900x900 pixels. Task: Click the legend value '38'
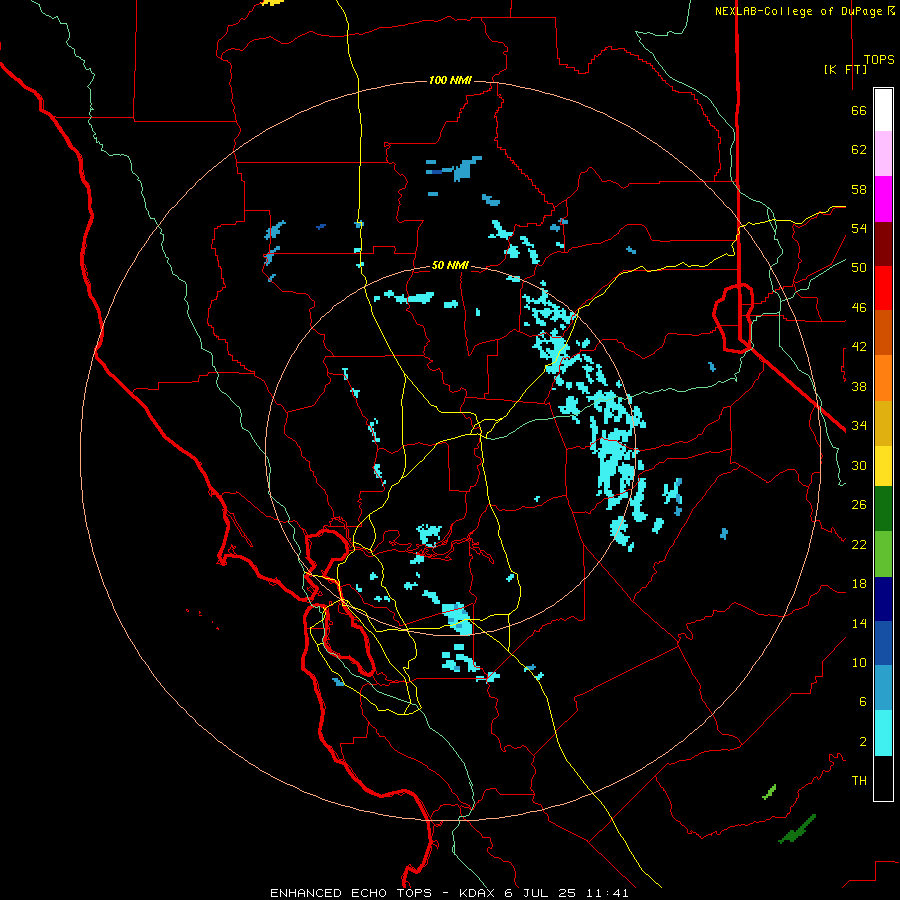pos(859,386)
